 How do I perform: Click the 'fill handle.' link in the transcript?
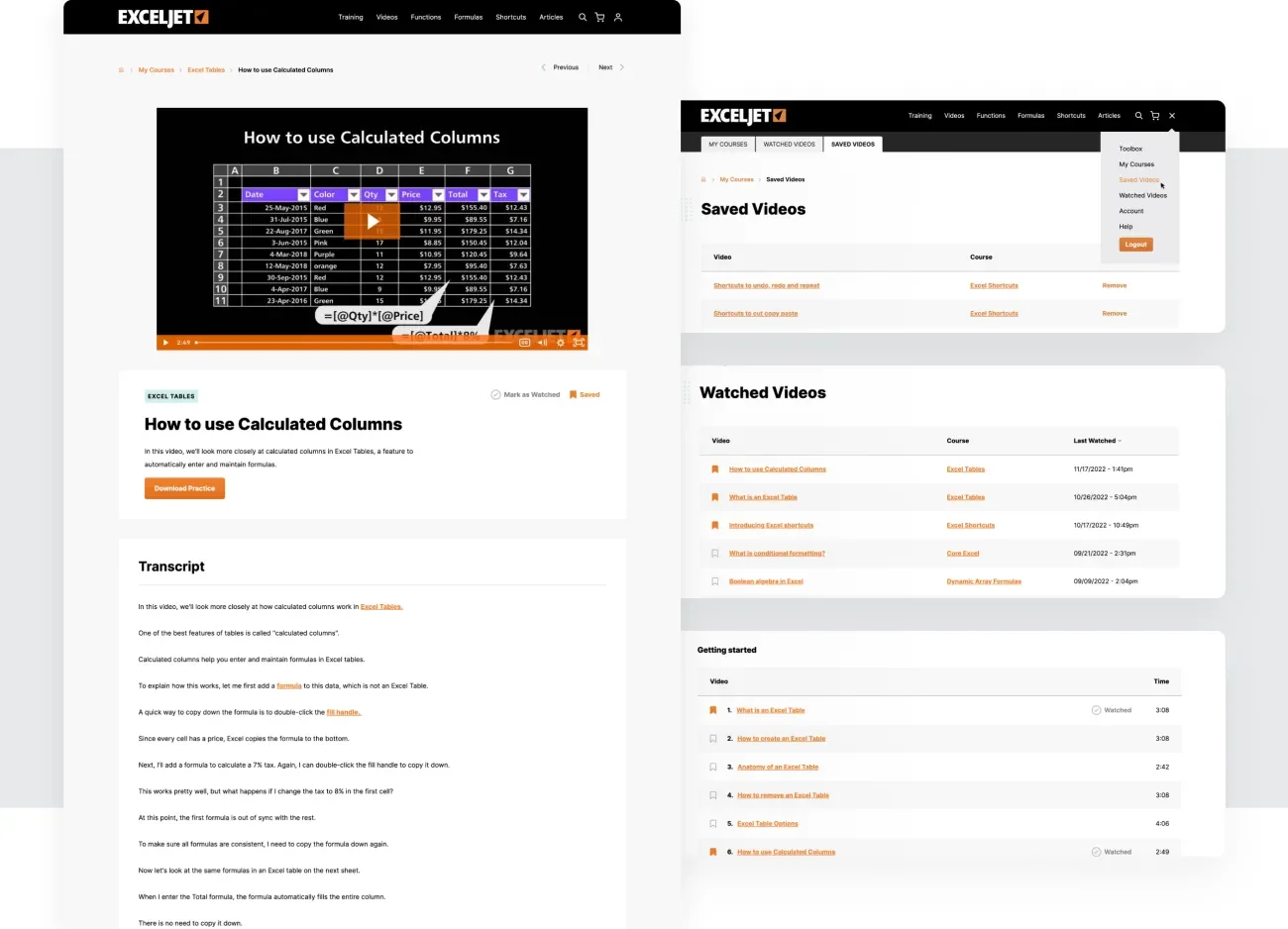(x=344, y=712)
